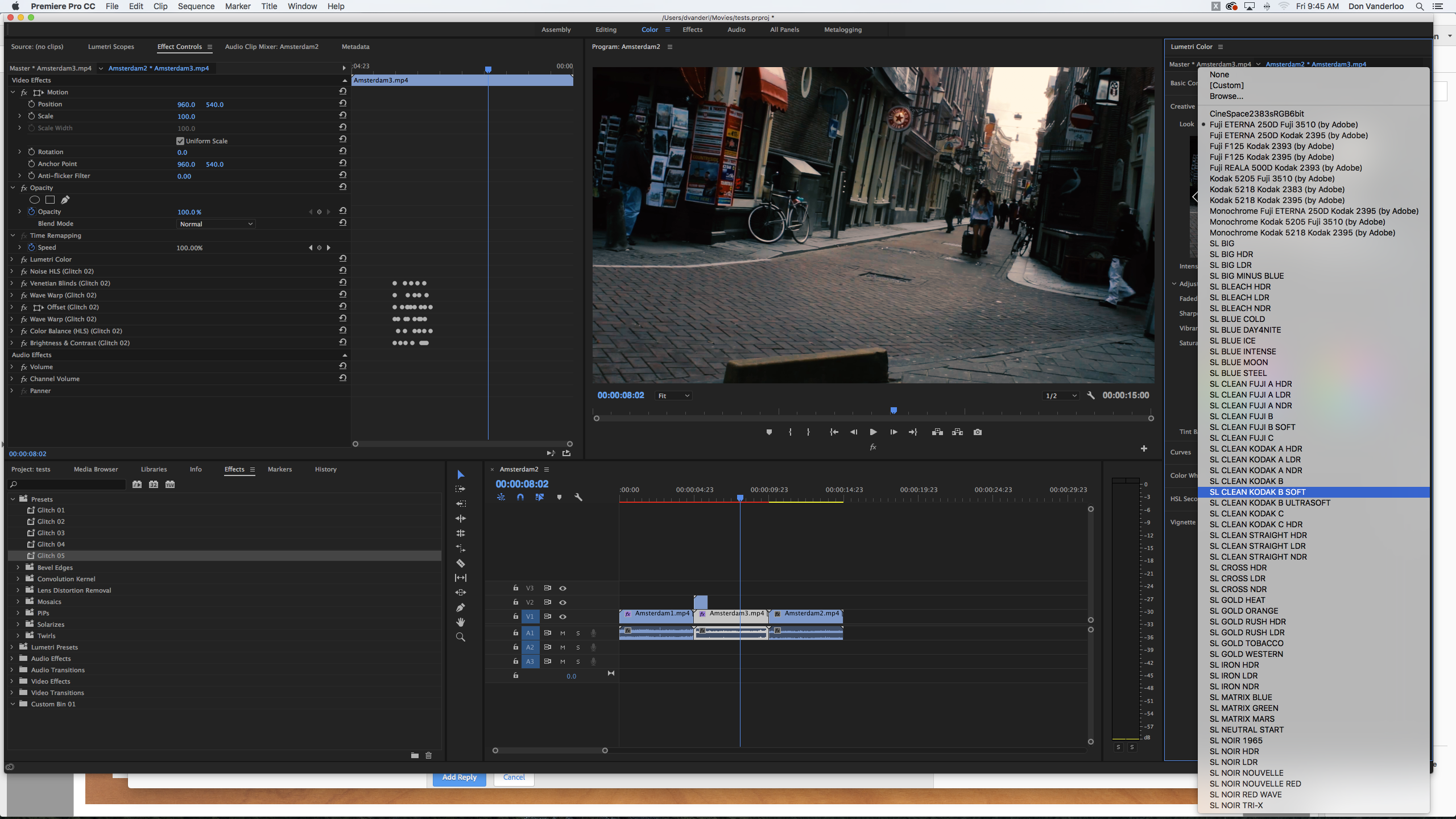Open playback resolution 1/2 dropdown

pyautogui.click(x=1061, y=396)
